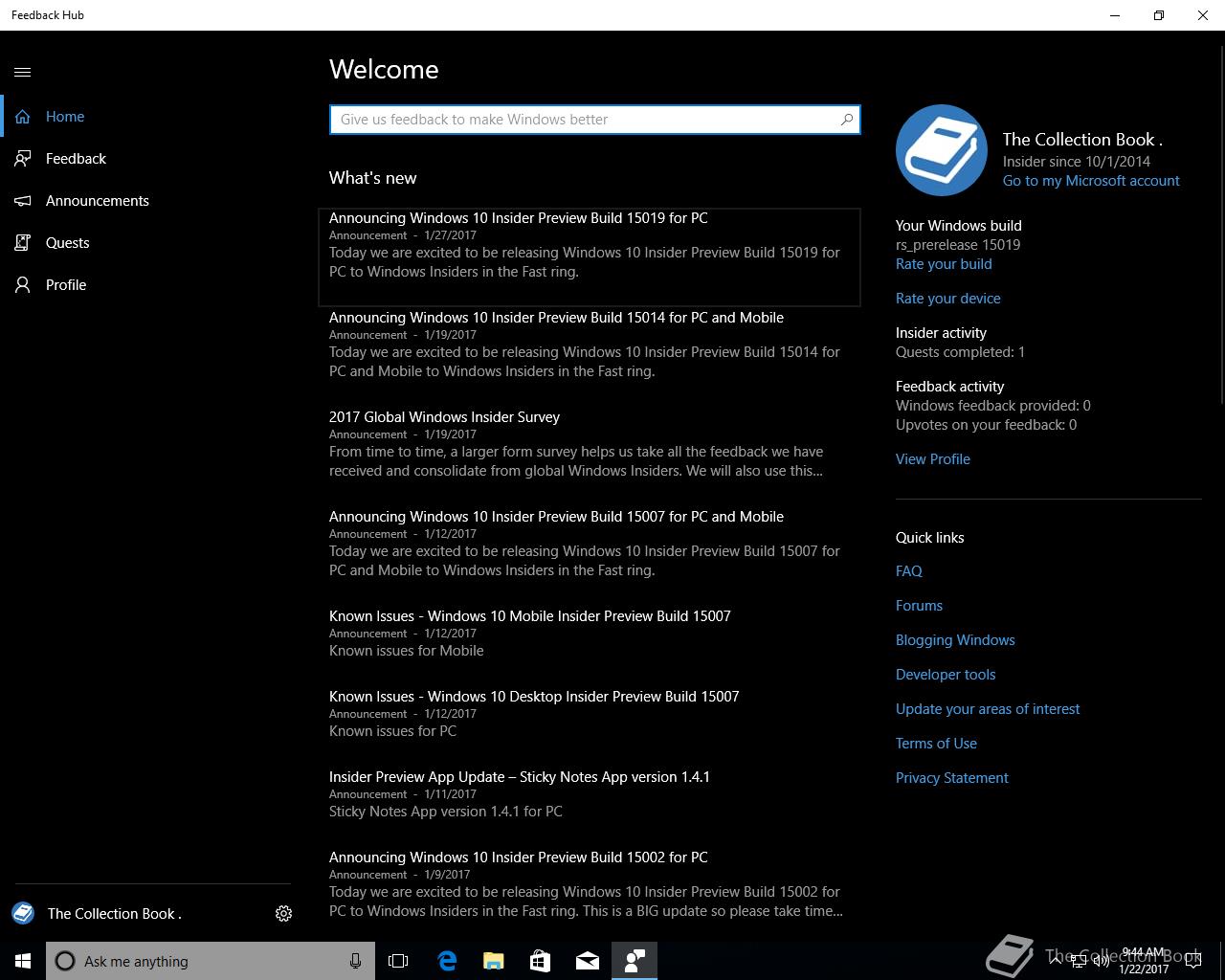This screenshot has width=1225, height=980.
Task: Launch Microsoft Edge from the taskbar
Action: pyautogui.click(x=447, y=961)
